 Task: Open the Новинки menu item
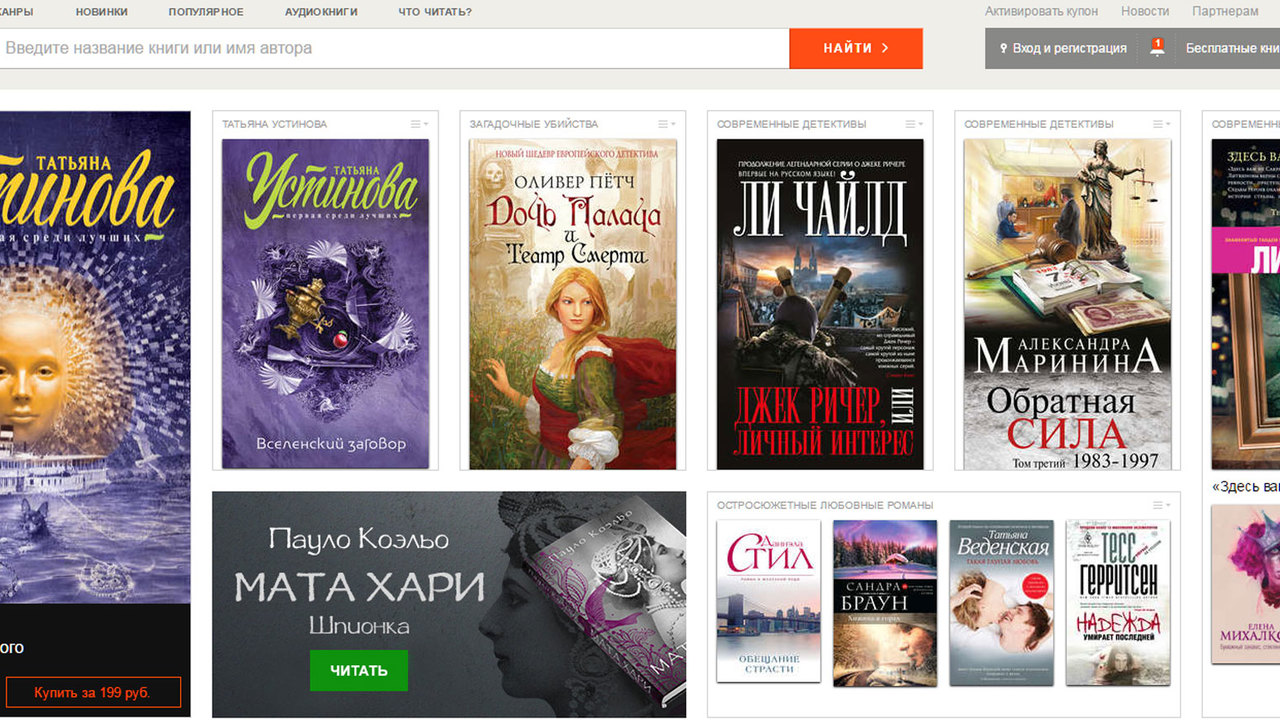[x=102, y=12]
